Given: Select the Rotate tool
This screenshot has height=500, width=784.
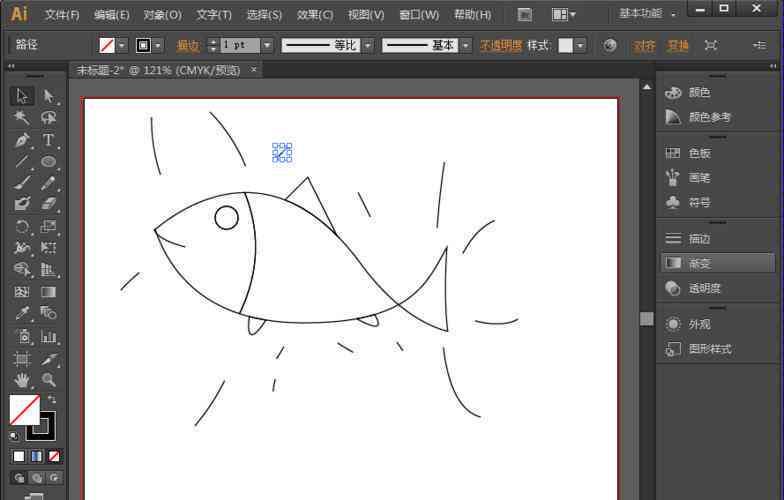Looking at the screenshot, I should coord(22,226).
